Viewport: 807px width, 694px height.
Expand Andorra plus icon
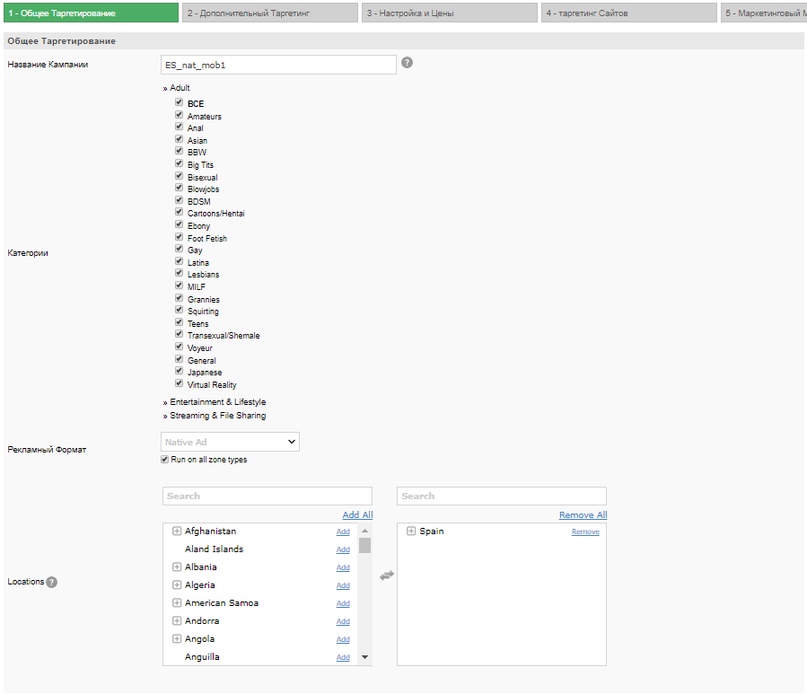point(177,621)
